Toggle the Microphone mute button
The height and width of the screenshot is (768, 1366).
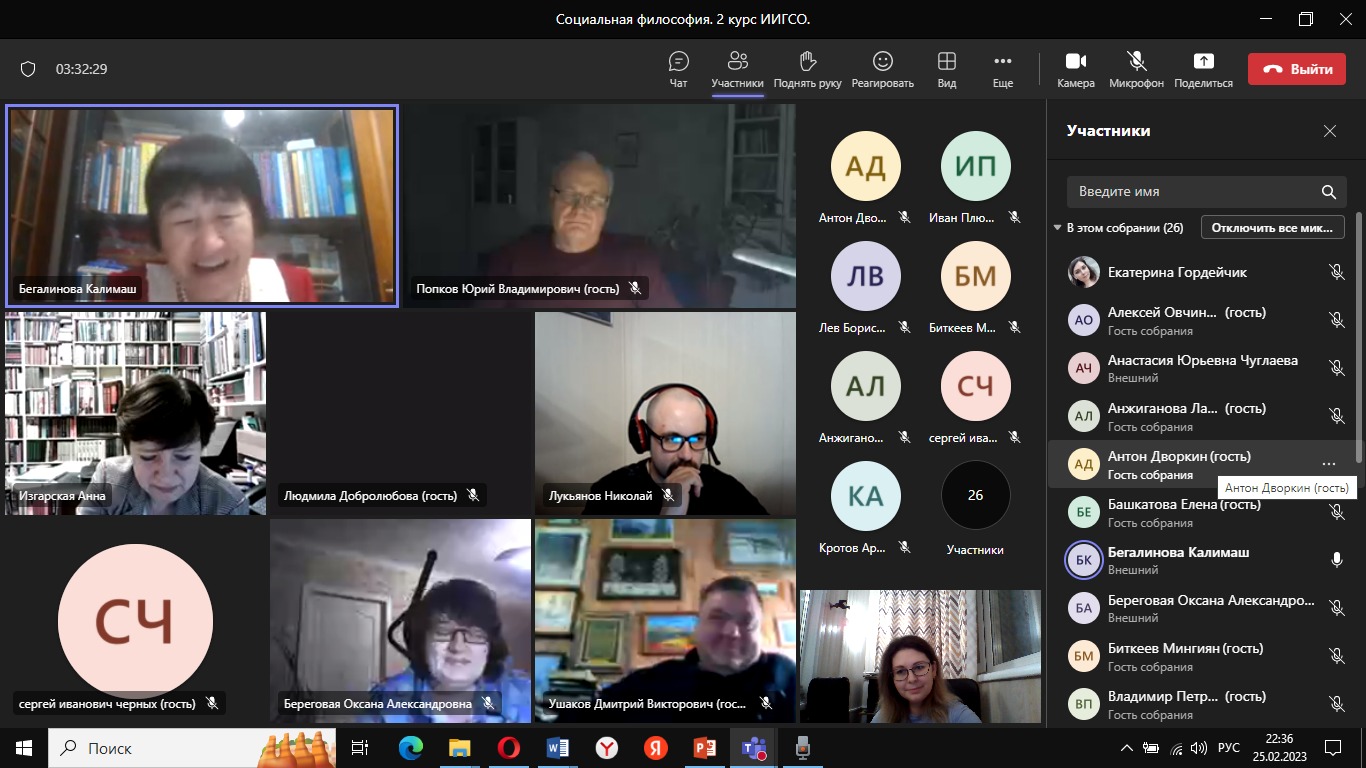[x=1136, y=62]
